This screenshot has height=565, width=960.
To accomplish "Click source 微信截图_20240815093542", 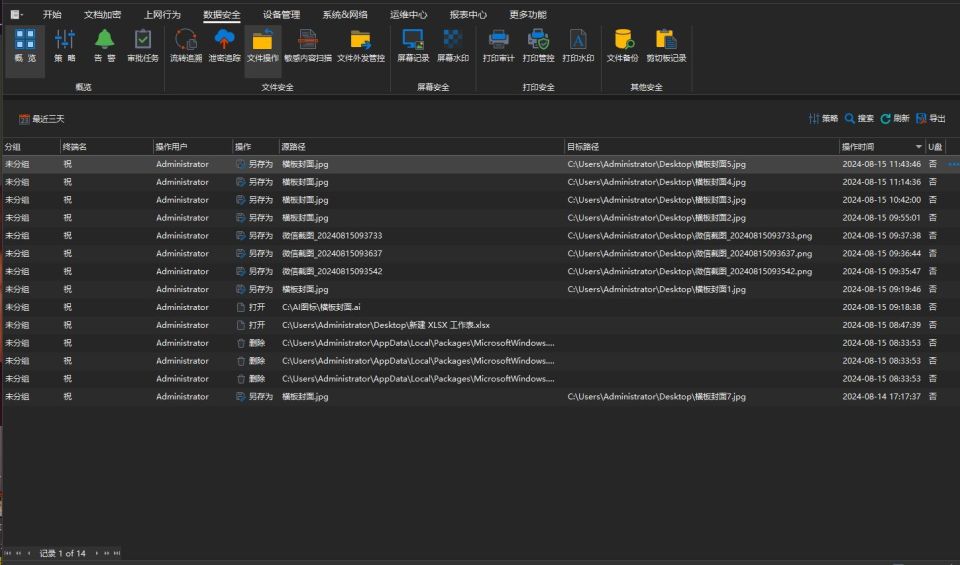I will pyautogui.click(x=332, y=271).
